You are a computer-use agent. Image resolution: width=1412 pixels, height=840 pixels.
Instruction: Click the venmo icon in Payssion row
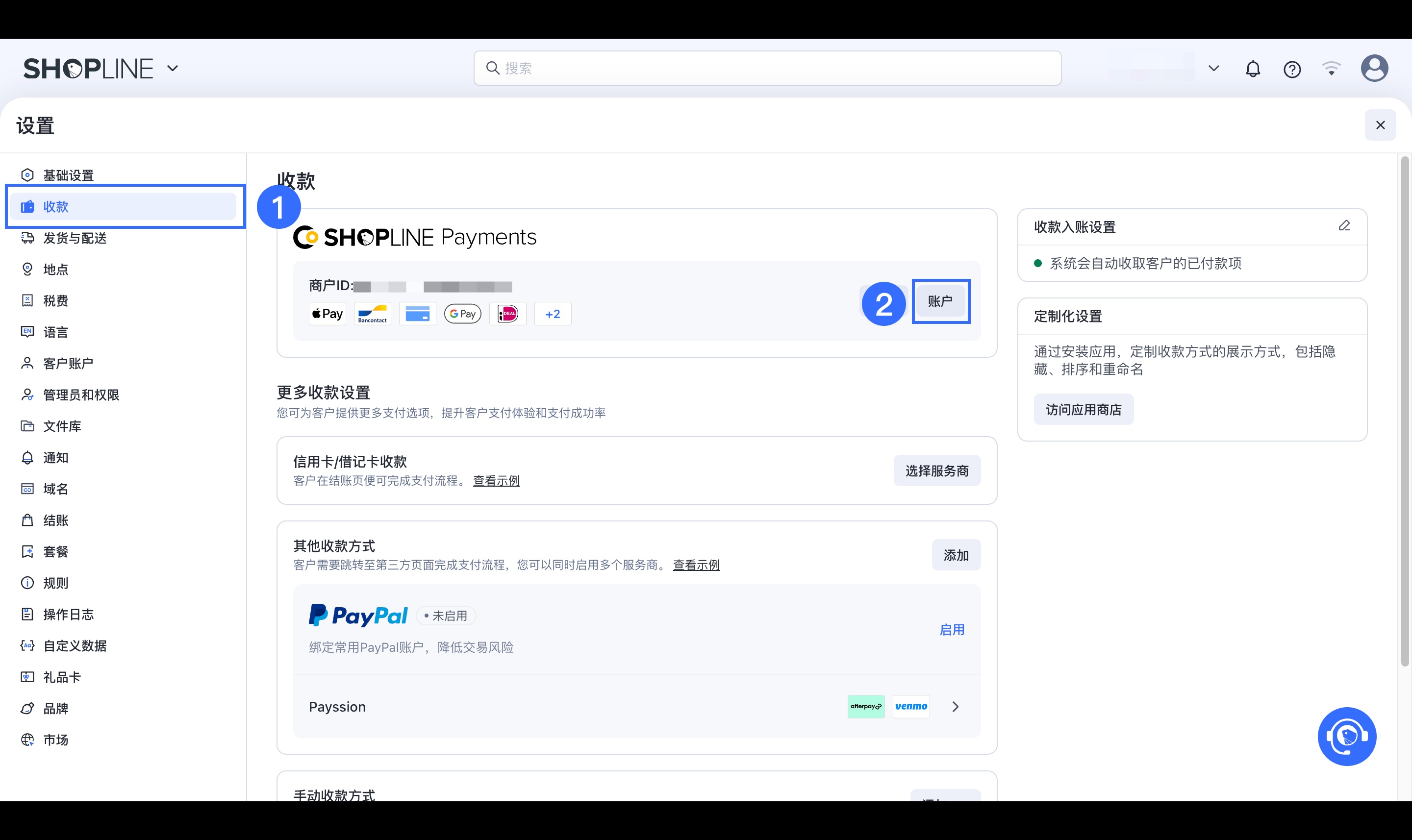pos(911,706)
